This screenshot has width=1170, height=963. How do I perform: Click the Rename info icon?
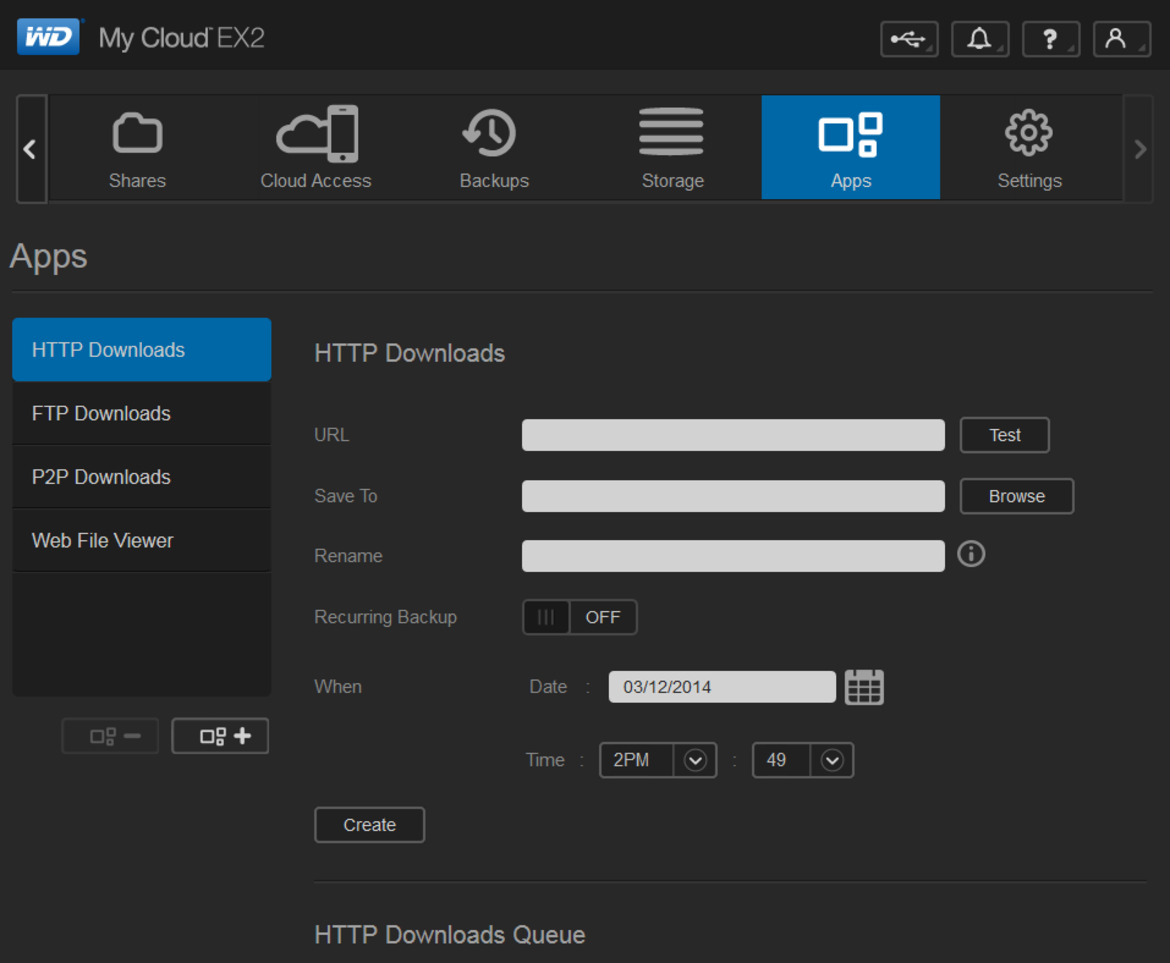971,554
